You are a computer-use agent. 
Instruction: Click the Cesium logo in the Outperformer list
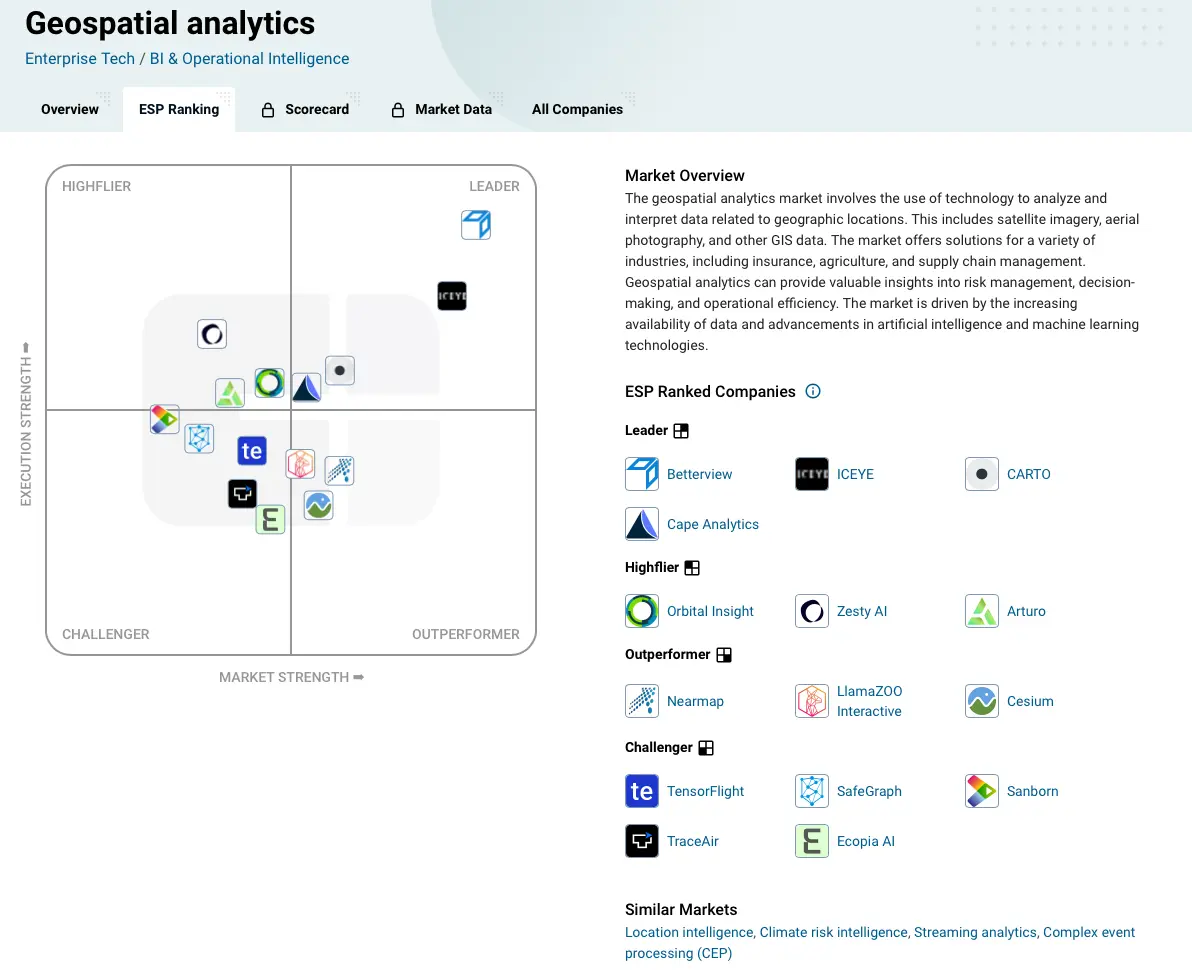(982, 701)
